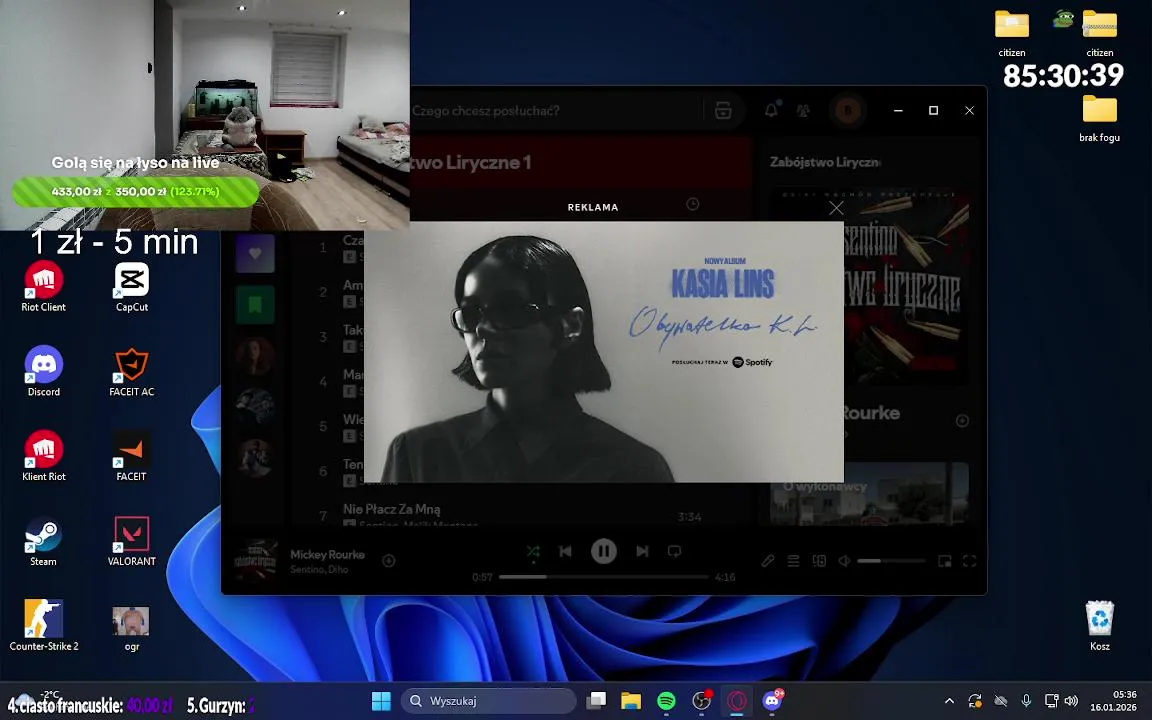Switch to Spotify on the taskbar

[x=666, y=701]
